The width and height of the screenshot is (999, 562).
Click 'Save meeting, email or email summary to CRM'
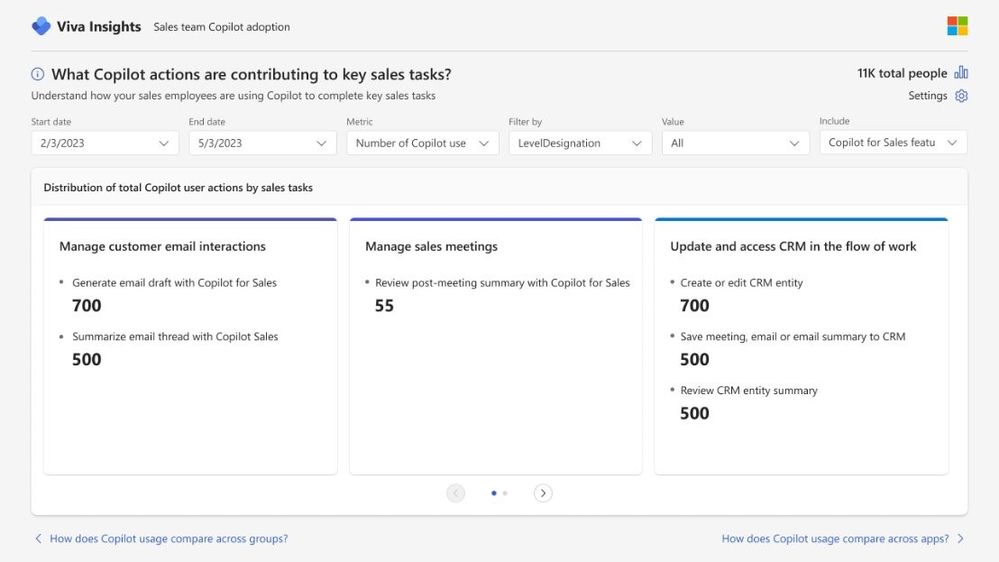[793, 336]
